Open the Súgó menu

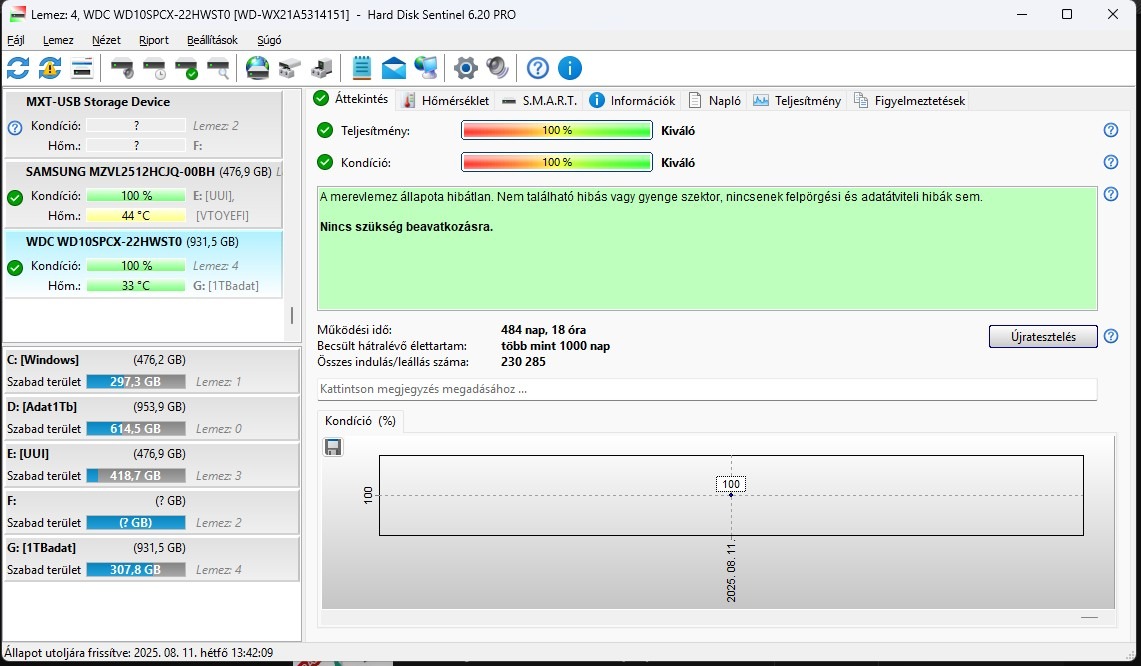pos(269,40)
